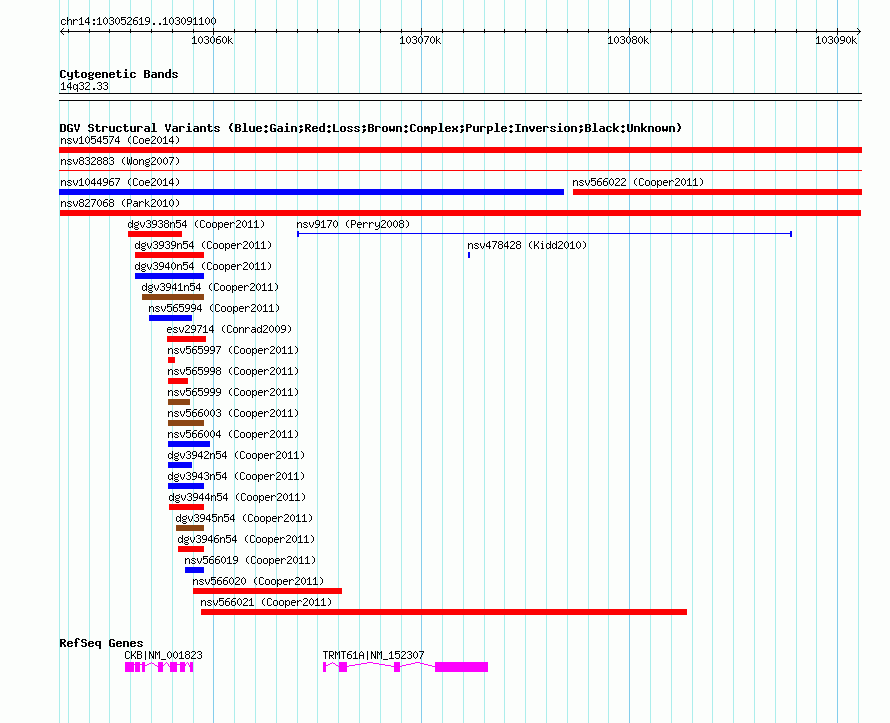Click the small red bar of nsv565997

tap(171, 360)
